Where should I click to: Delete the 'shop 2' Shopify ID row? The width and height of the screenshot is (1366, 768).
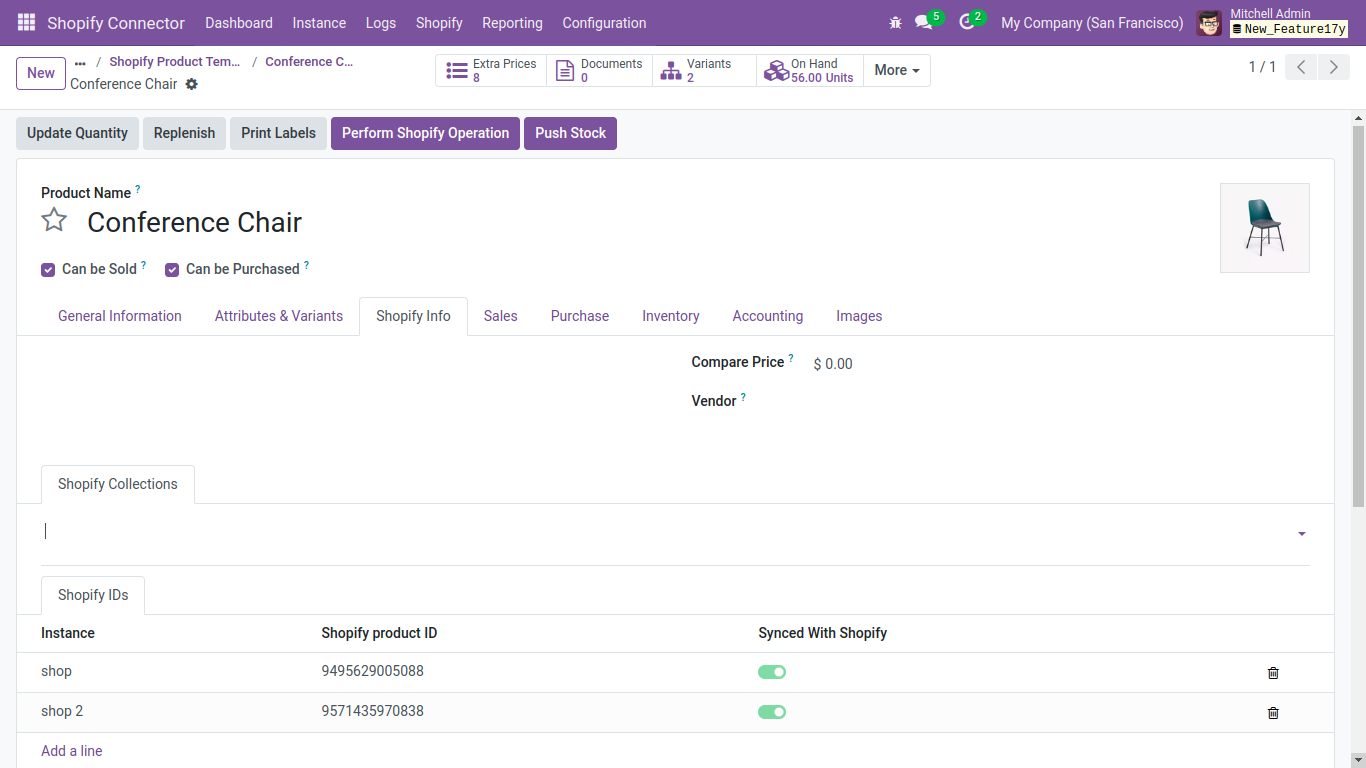click(1273, 713)
